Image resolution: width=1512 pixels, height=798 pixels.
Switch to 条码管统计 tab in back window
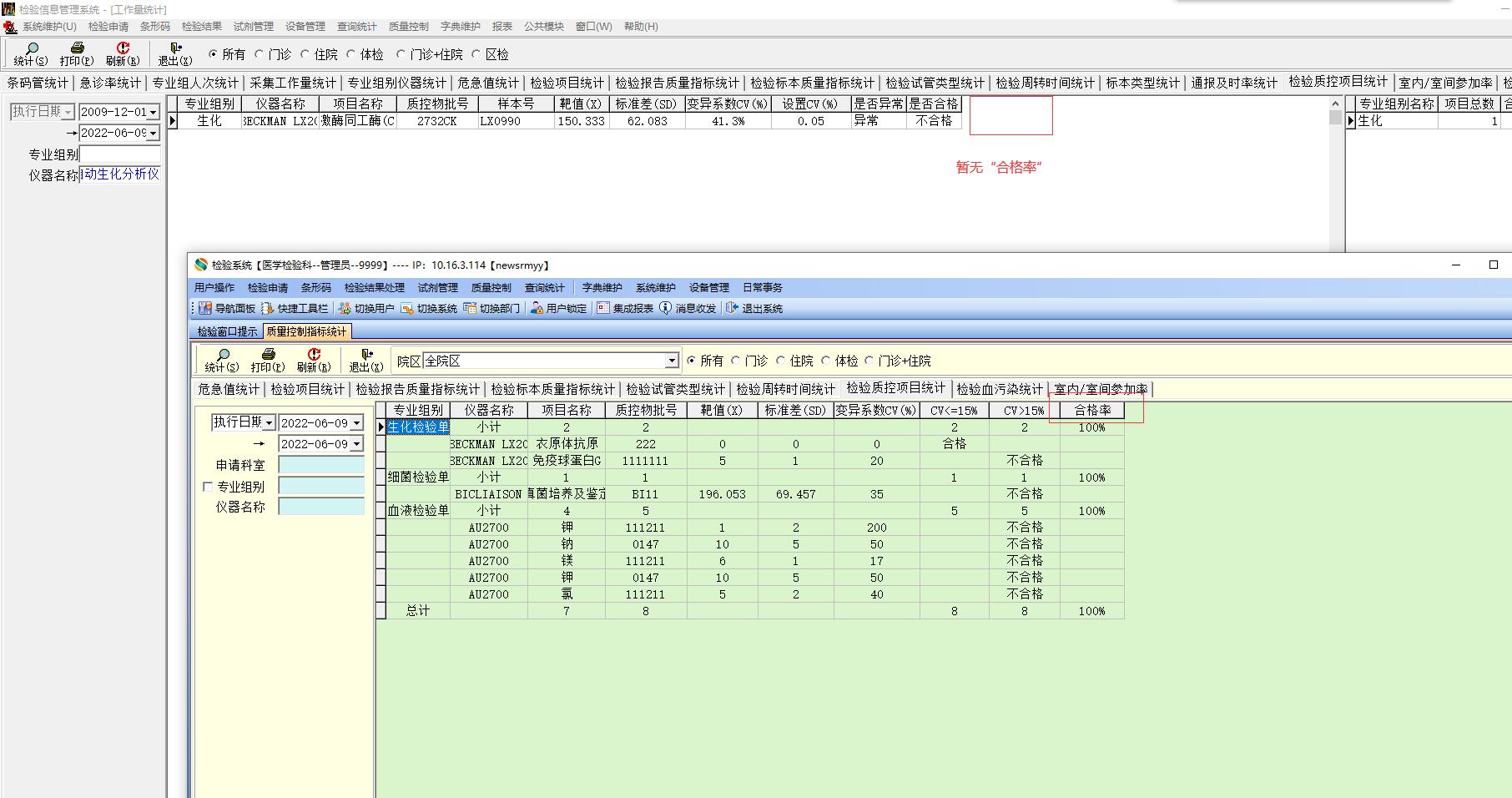pos(38,83)
